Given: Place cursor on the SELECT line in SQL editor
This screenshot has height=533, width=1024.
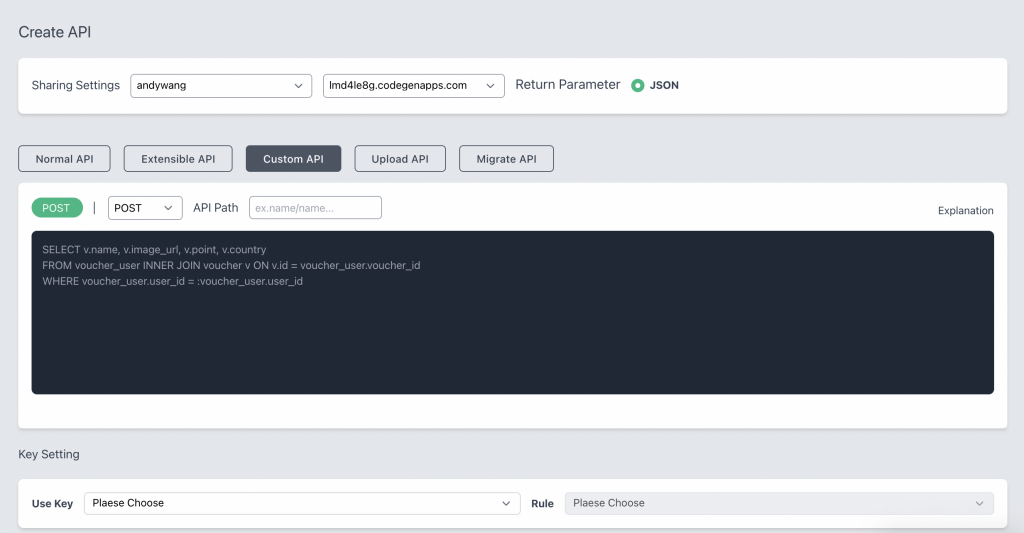Looking at the screenshot, I should tap(154, 249).
